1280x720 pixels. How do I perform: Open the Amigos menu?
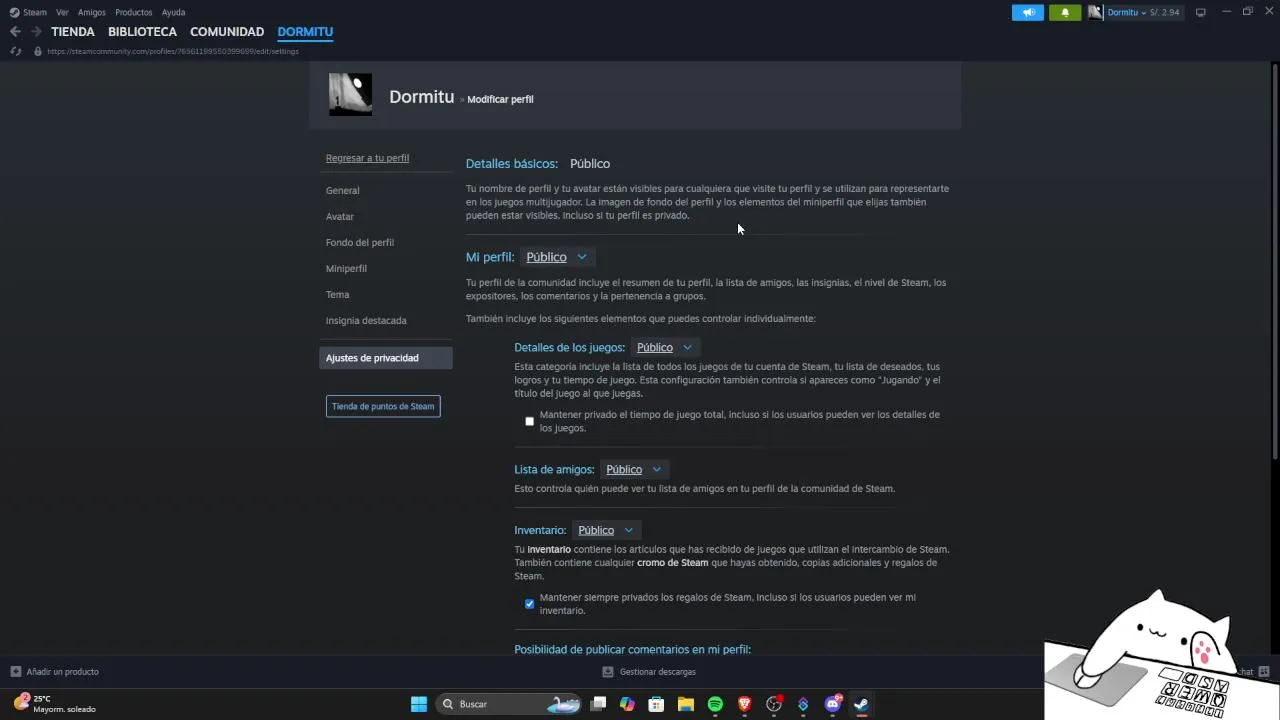coord(92,12)
